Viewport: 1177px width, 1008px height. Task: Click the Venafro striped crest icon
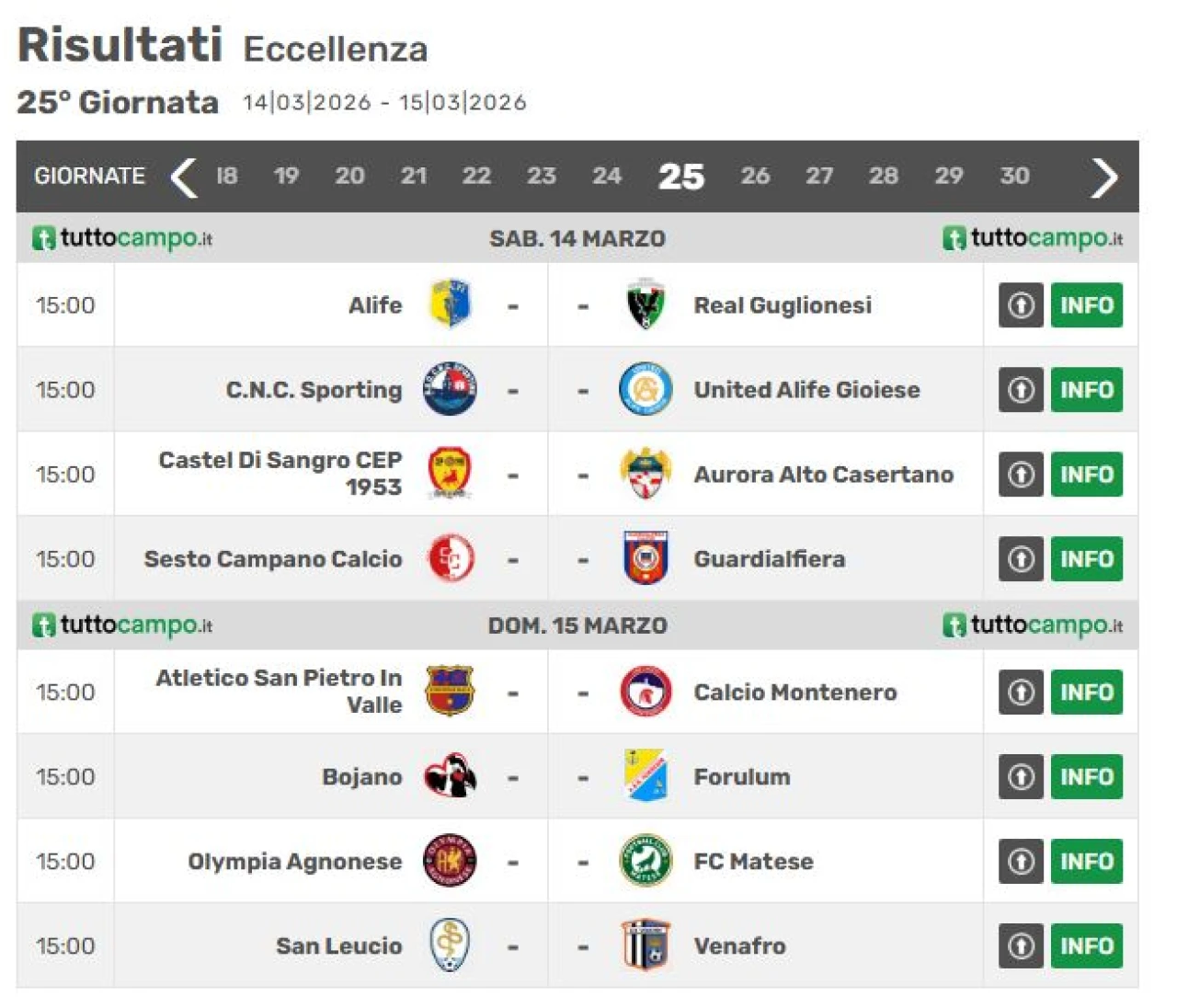pos(646,945)
